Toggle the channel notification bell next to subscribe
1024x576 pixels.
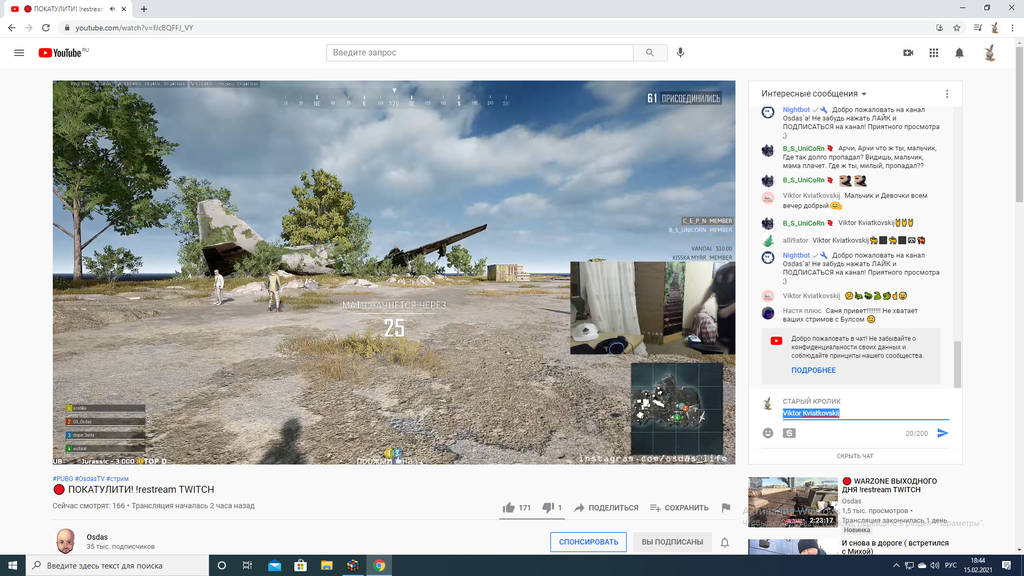pos(725,542)
